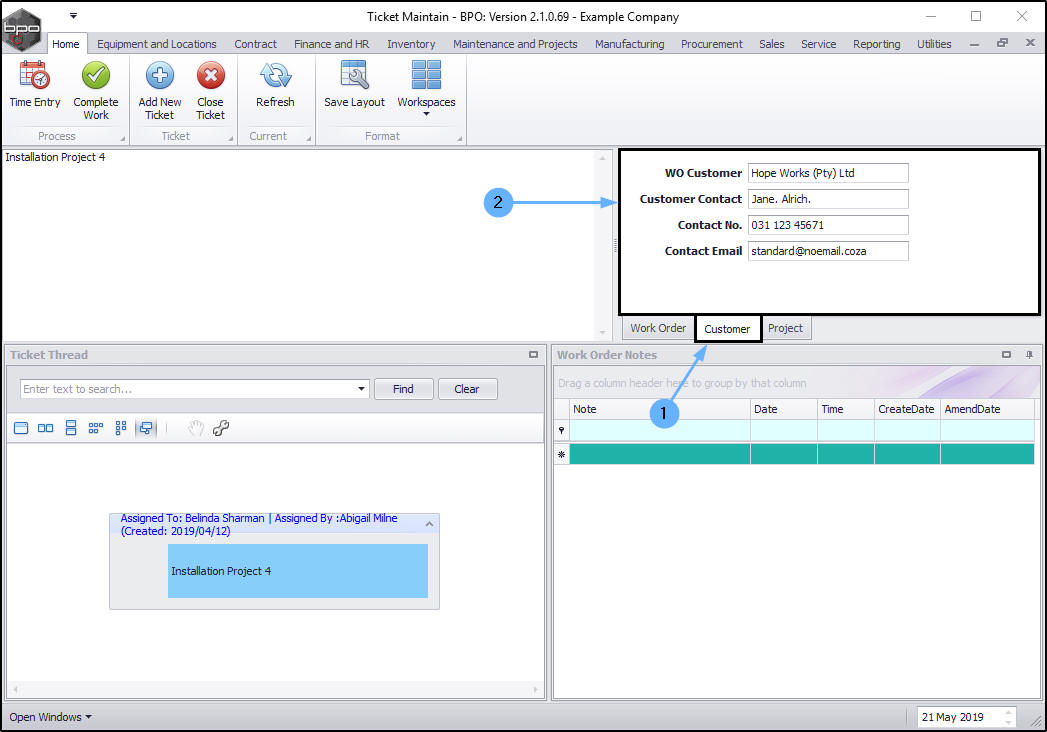Increase the date with the up spinner
The width and height of the screenshot is (1047, 732).
tap(1009, 712)
